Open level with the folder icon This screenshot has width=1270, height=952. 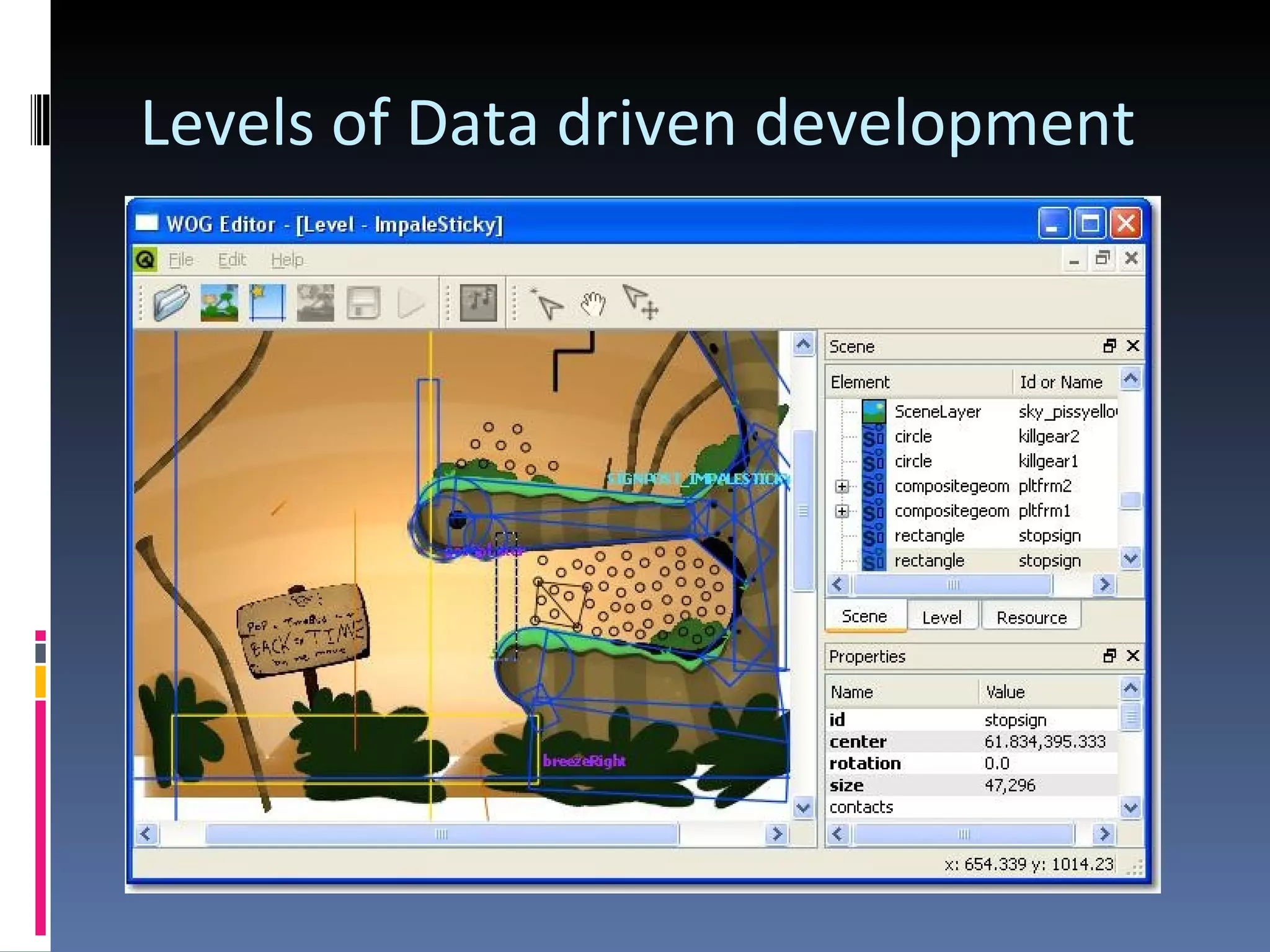click(171, 302)
